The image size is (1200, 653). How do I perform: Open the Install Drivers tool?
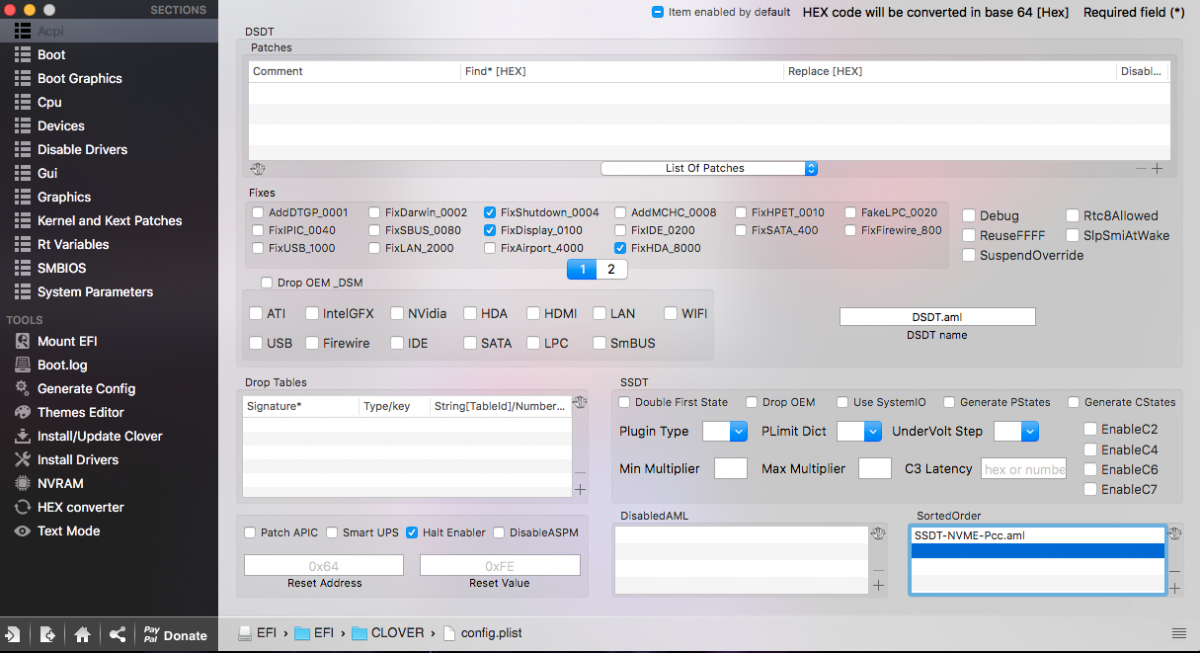[21, 460]
